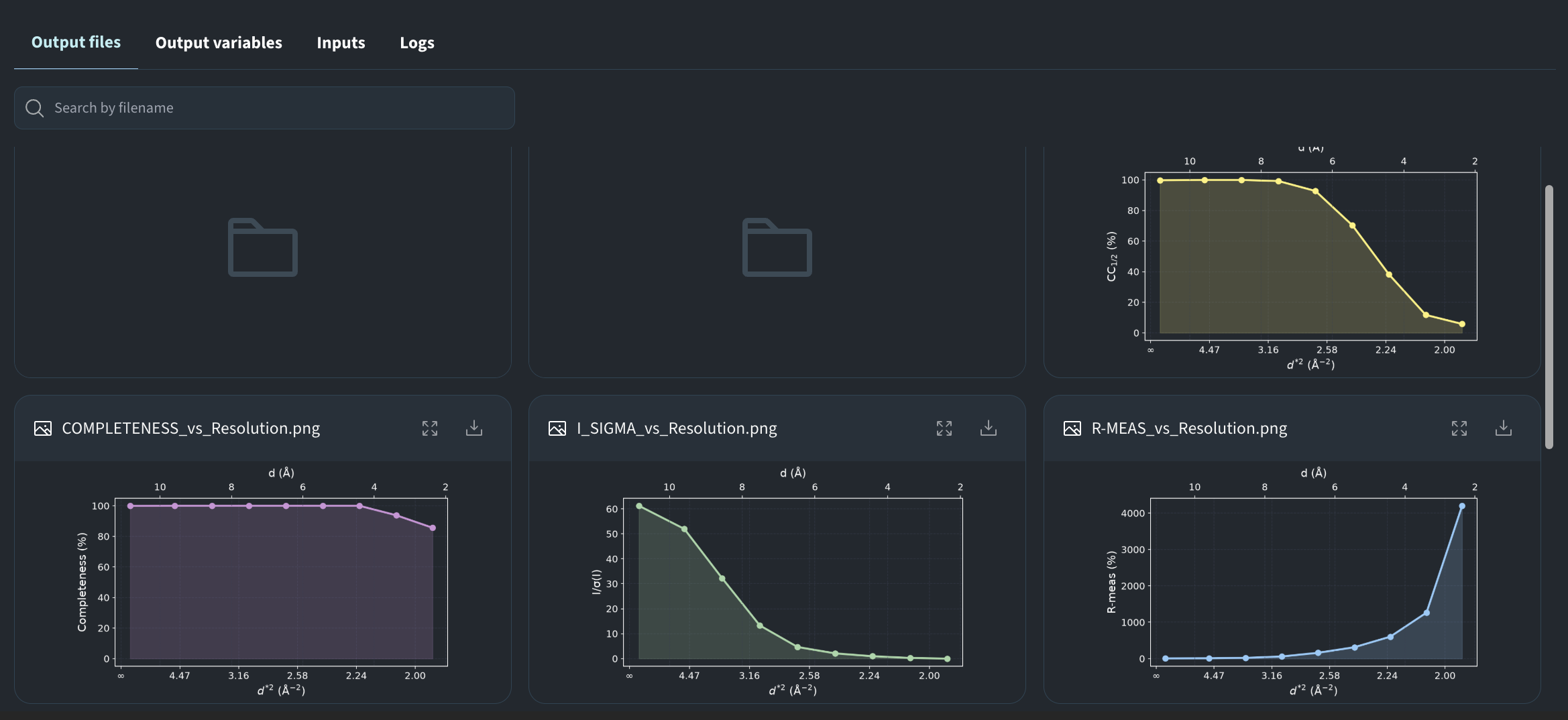The image size is (1568, 720).
Task: Switch to the Output files tab
Action: point(76,42)
